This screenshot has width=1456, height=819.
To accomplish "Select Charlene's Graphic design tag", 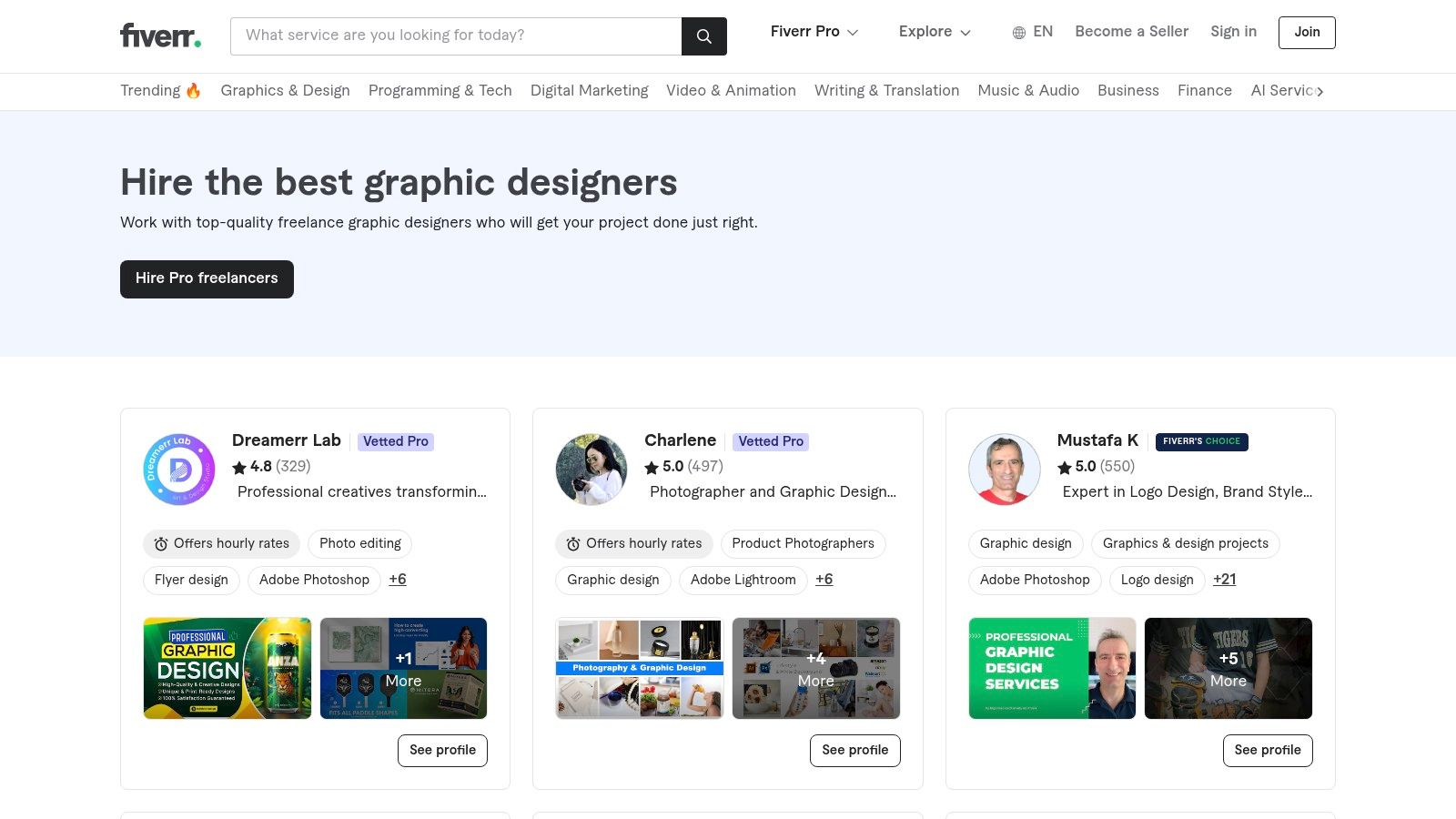I will click(613, 581).
